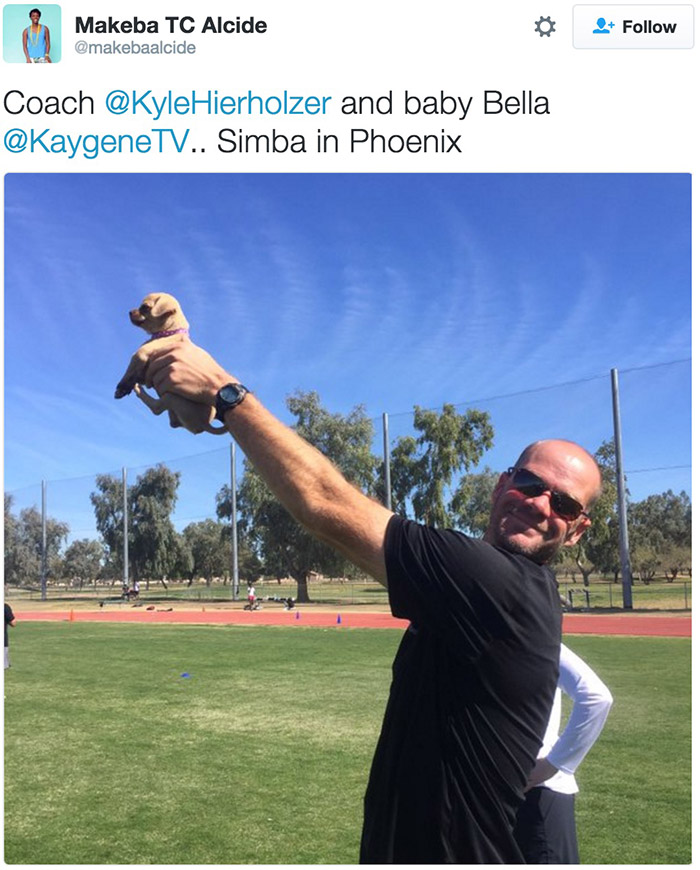Follow Makeba TC Alcide
Image resolution: width=700 pixels, height=870 pixels.
pyautogui.click(x=633, y=27)
